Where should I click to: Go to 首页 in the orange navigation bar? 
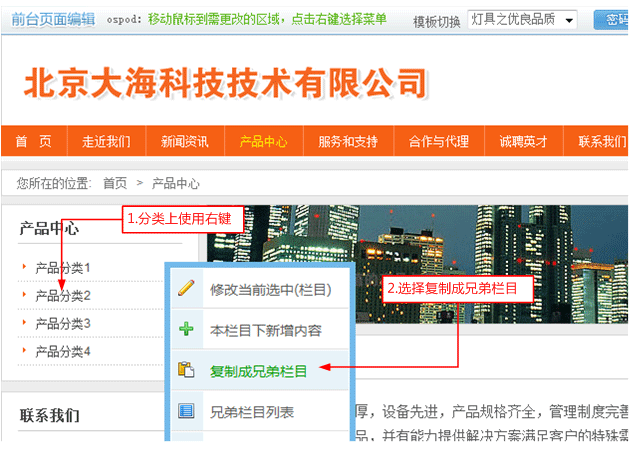[x=33, y=142]
